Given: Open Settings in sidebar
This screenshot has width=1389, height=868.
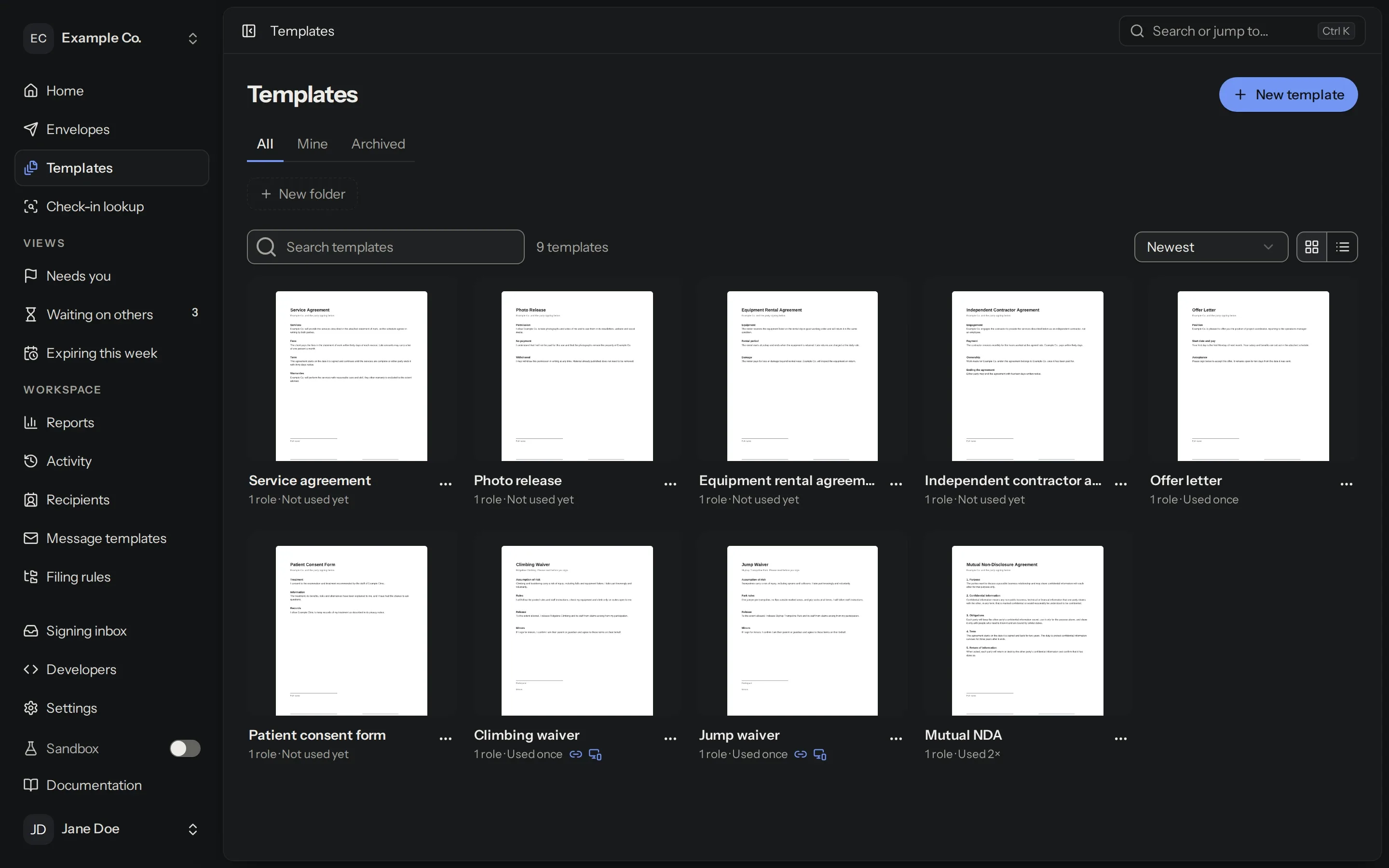Looking at the screenshot, I should [x=112, y=708].
